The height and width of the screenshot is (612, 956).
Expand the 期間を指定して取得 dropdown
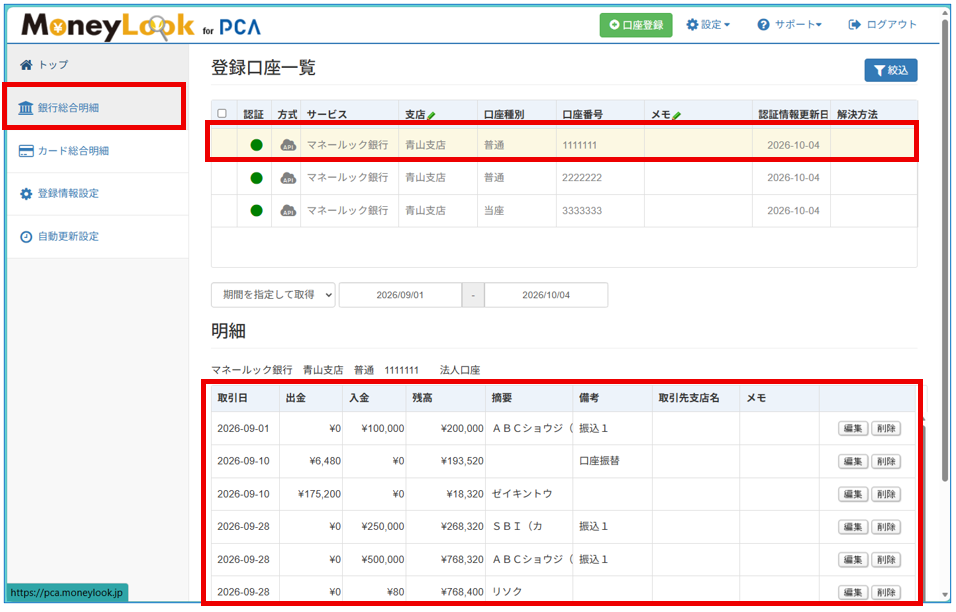pyautogui.click(x=273, y=295)
